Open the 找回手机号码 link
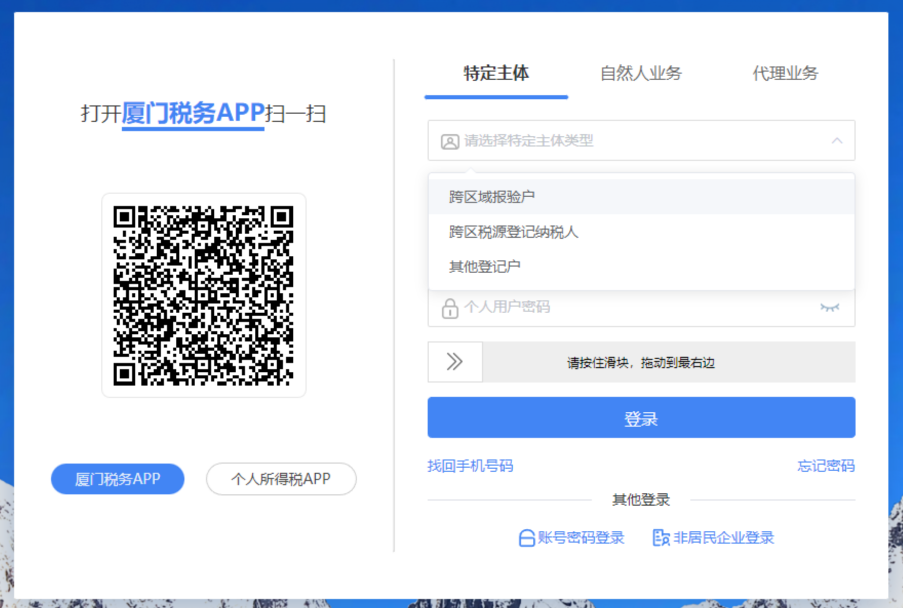The height and width of the screenshot is (608, 903). pyautogui.click(x=470, y=466)
